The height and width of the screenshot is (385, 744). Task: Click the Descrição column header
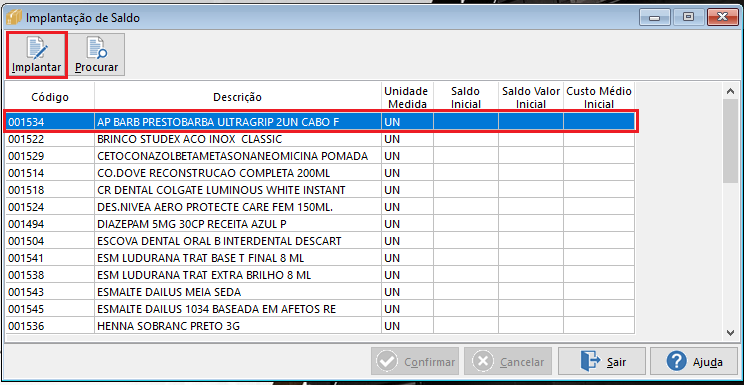pos(237,97)
